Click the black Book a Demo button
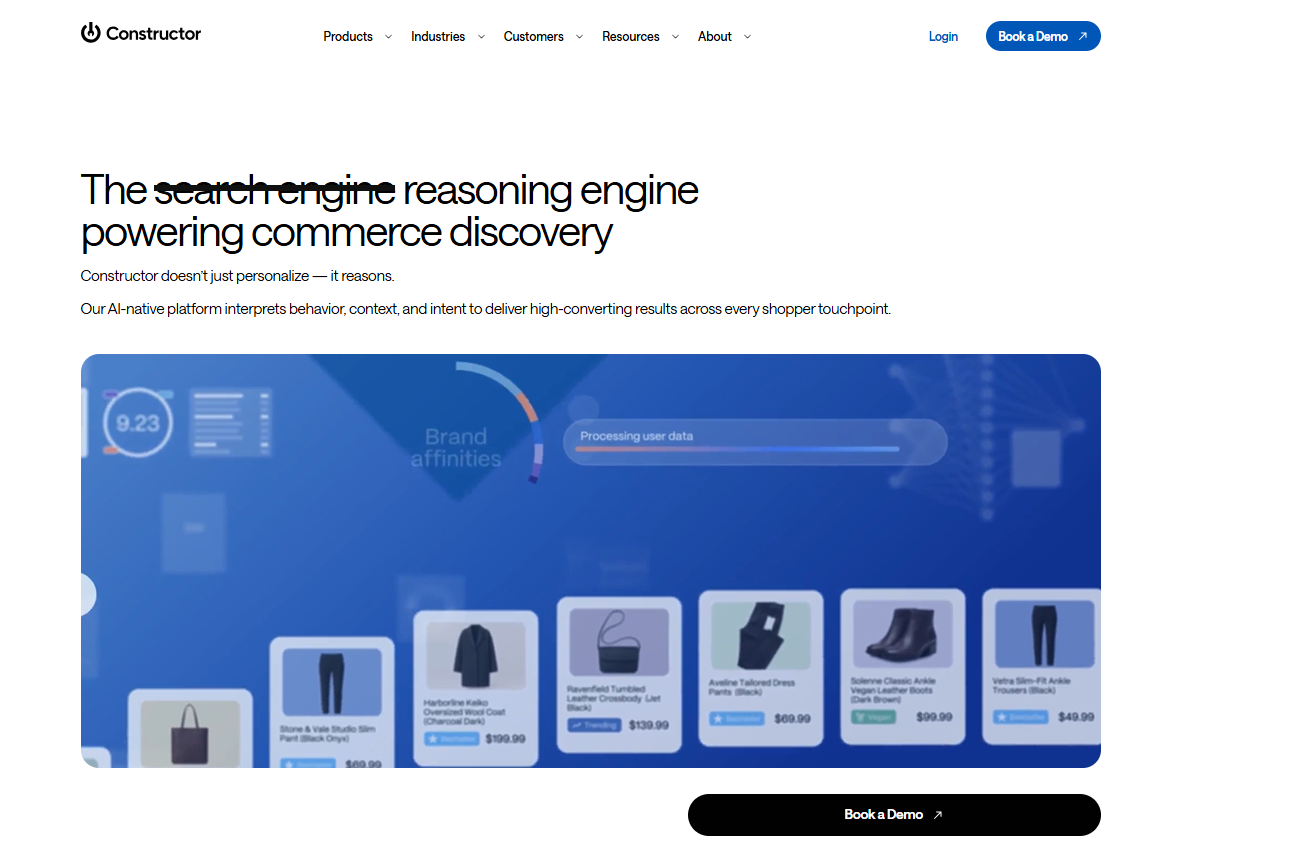The image size is (1294, 856). click(x=894, y=815)
